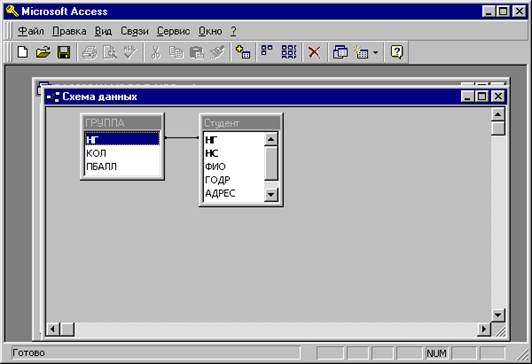Click the Help question mark toolbar icon
Viewport: 532px width, 364px height.
[x=397, y=52]
